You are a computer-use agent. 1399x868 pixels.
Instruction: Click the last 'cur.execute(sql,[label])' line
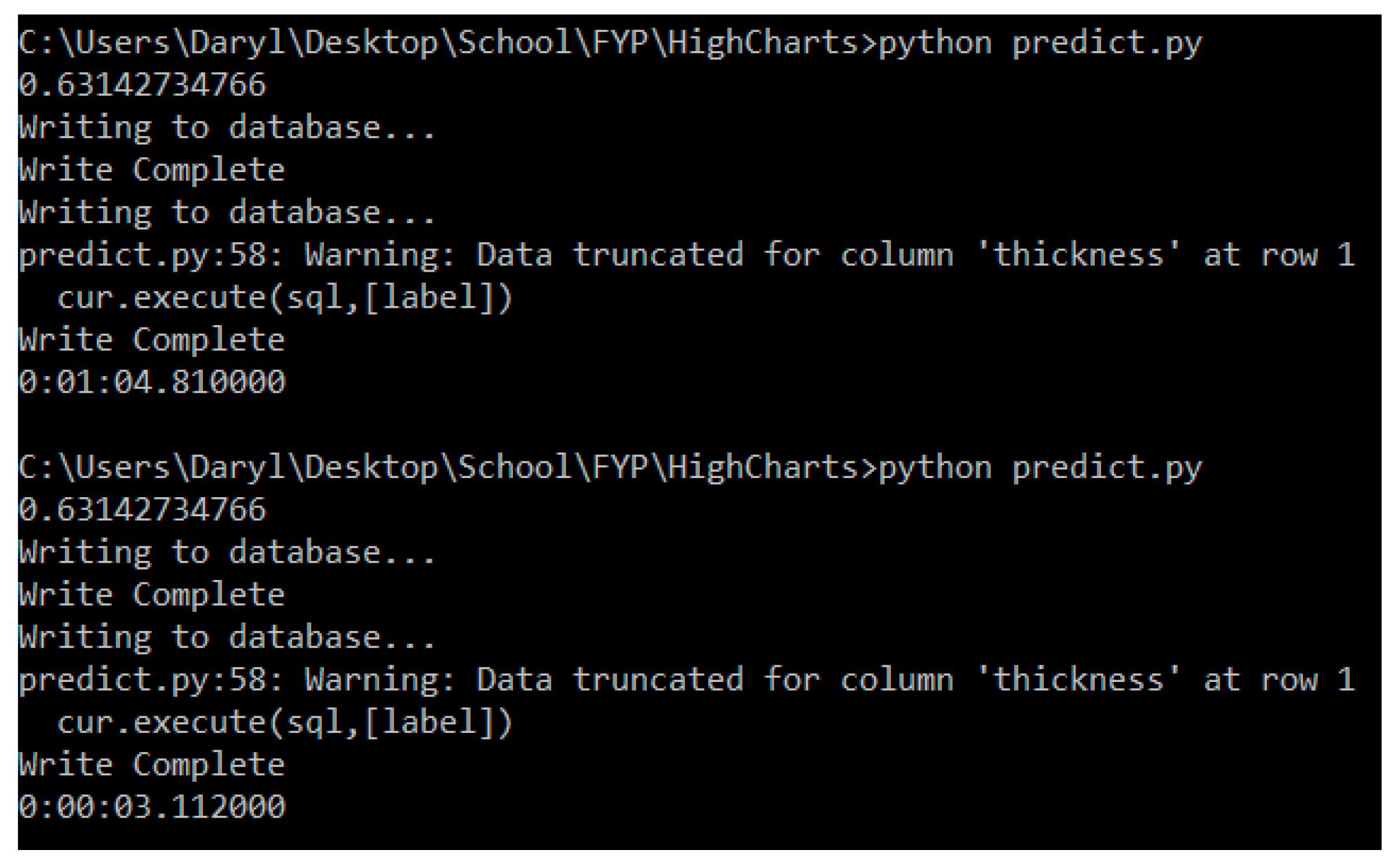tap(284, 723)
